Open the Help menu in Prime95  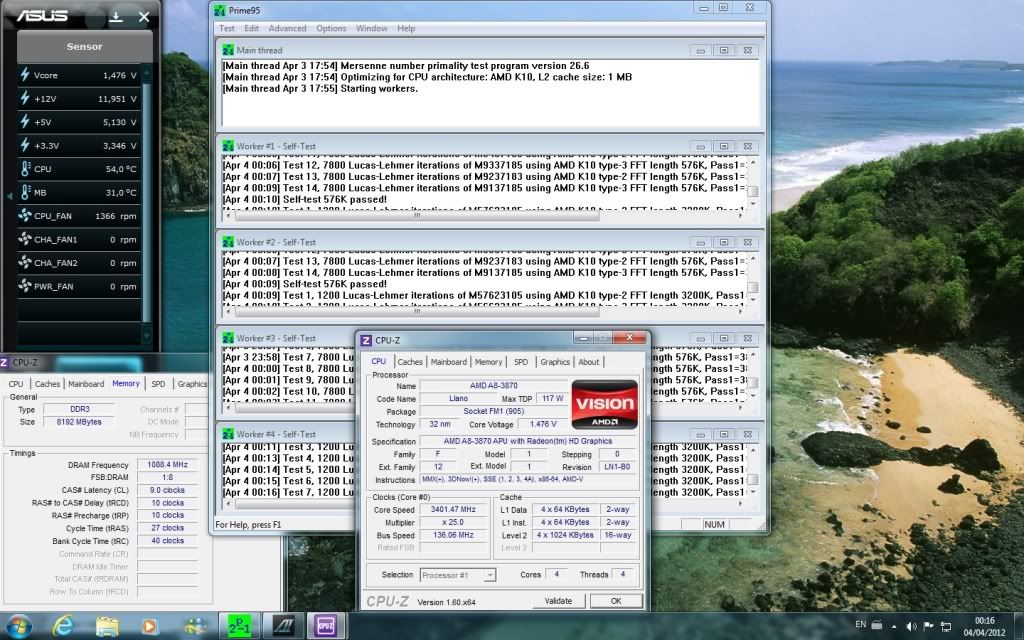(x=406, y=28)
